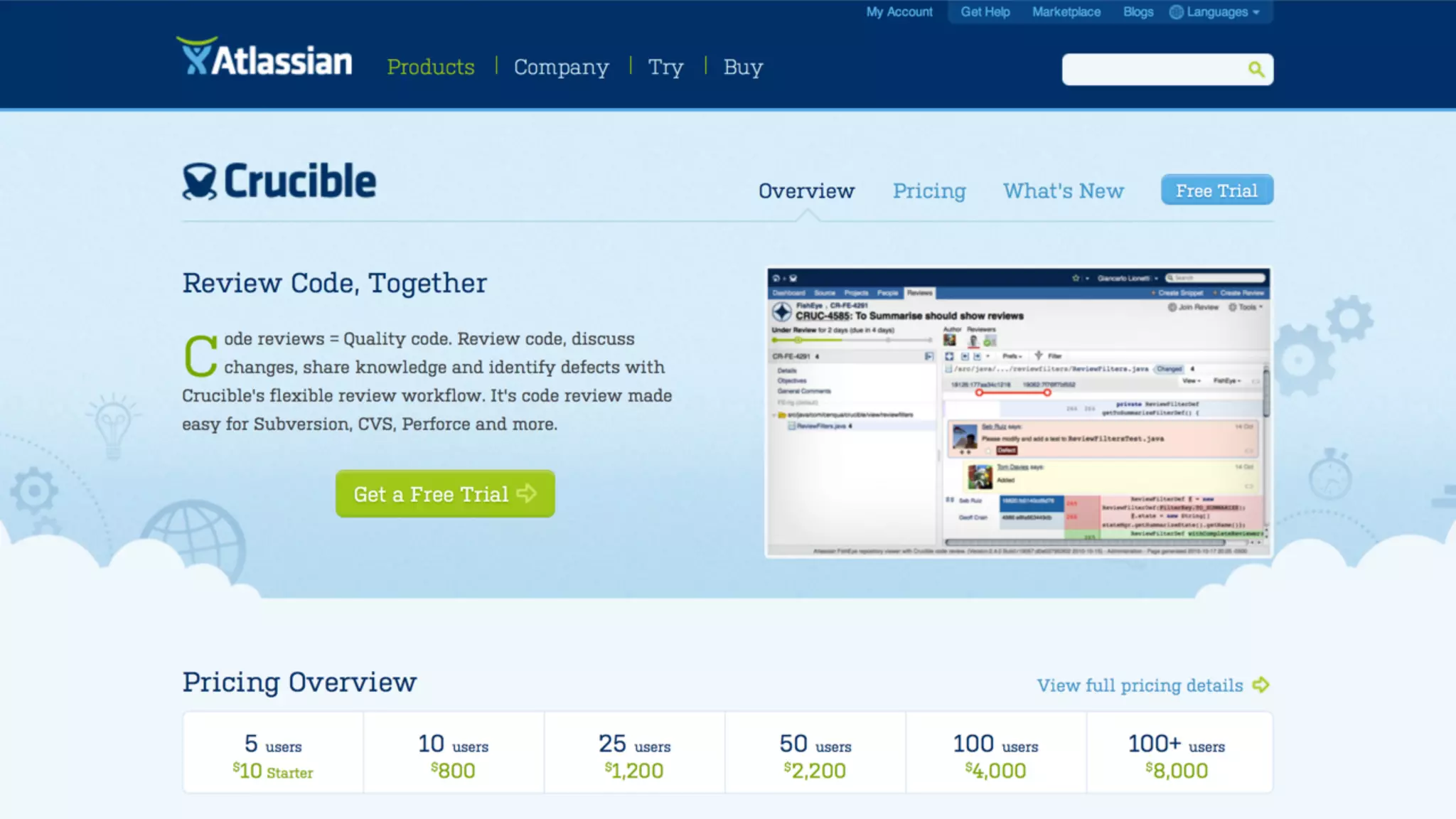Switch to the Pricing tab
The height and width of the screenshot is (819, 1456).
click(x=928, y=191)
